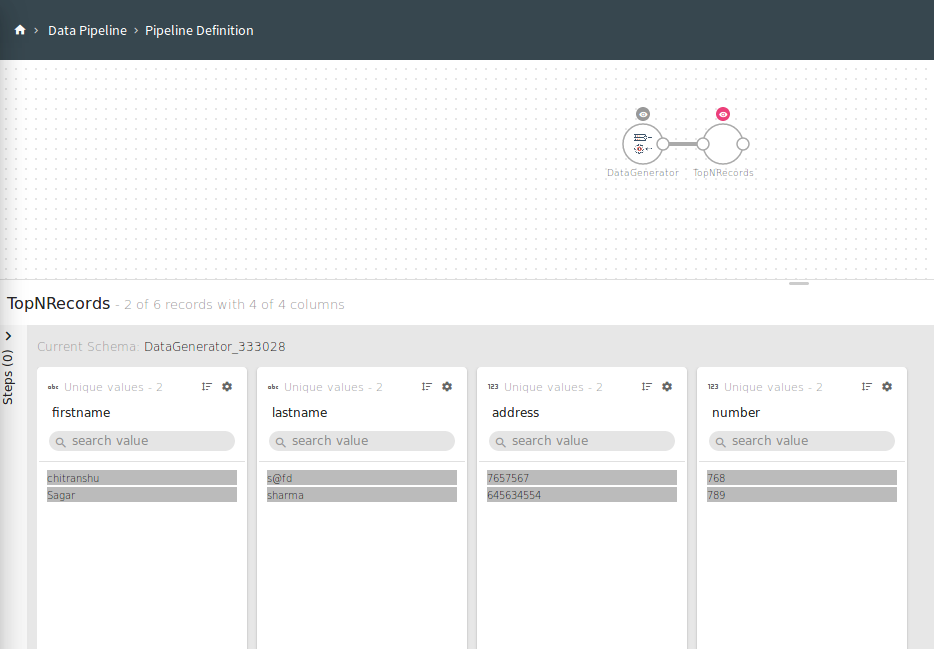Screen dimensions: 934x649
Task: Toggle the gray eye above DataGenerator node
Action: pos(643,114)
